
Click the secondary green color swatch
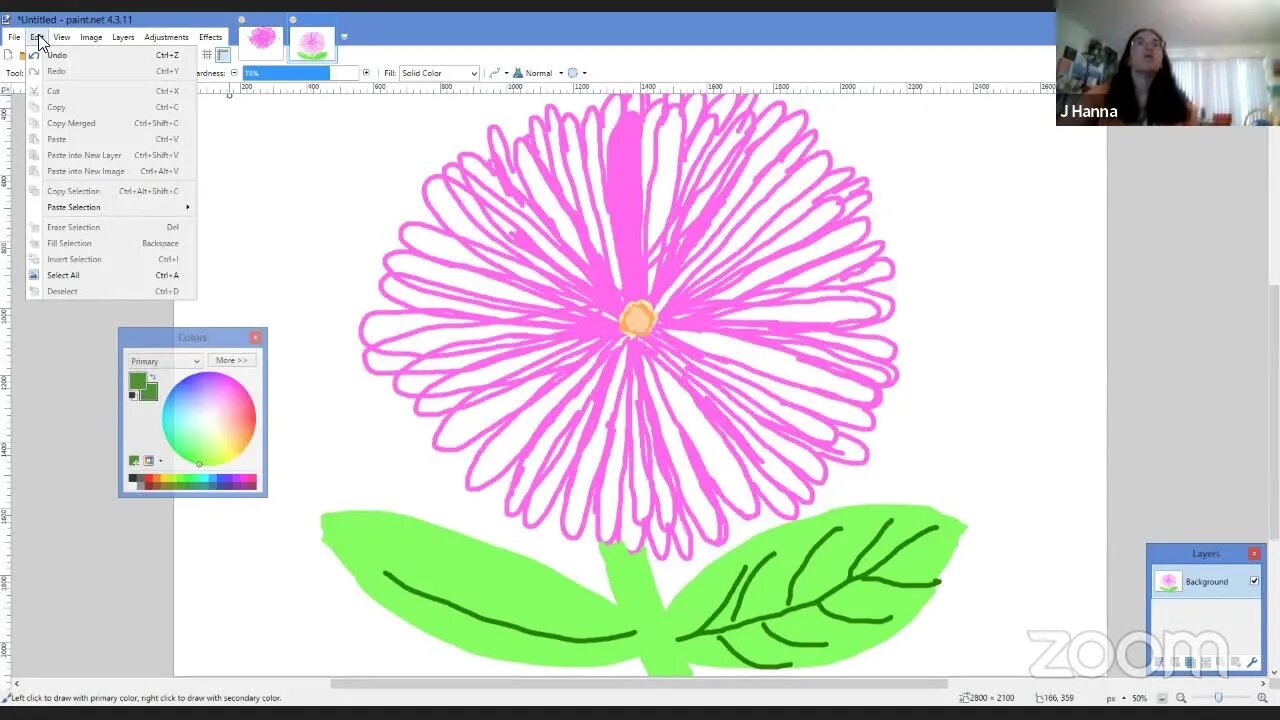[x=151, y=393]
